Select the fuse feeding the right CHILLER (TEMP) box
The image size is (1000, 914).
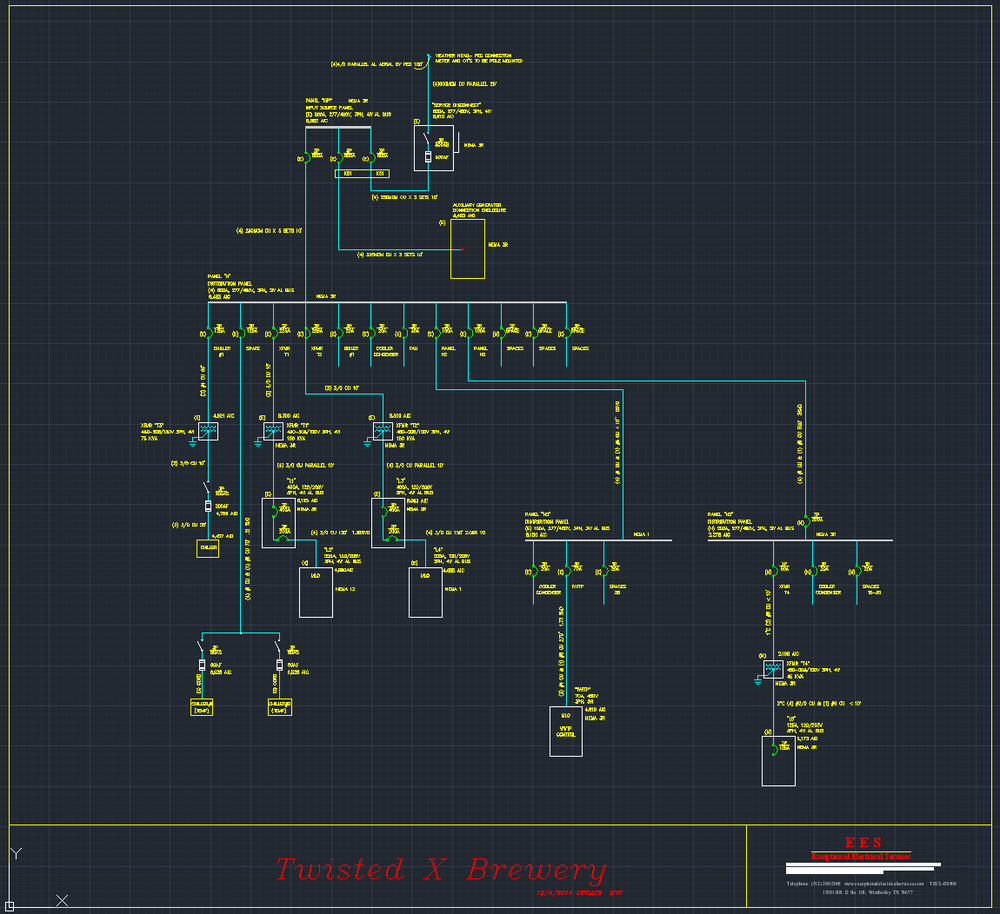click(279, 665)
